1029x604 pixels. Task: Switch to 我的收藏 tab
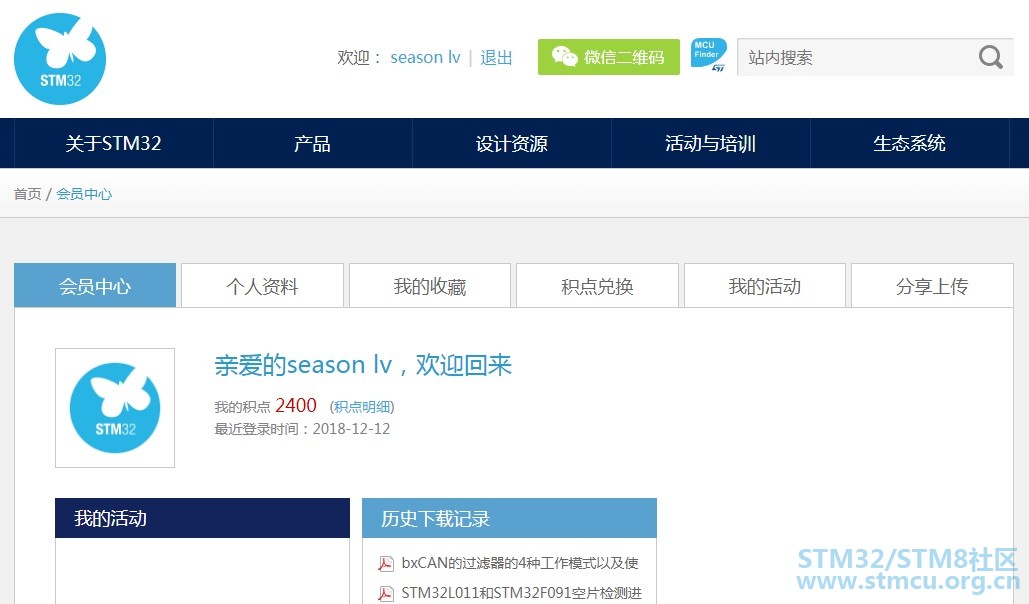click(x=430, y=286)
